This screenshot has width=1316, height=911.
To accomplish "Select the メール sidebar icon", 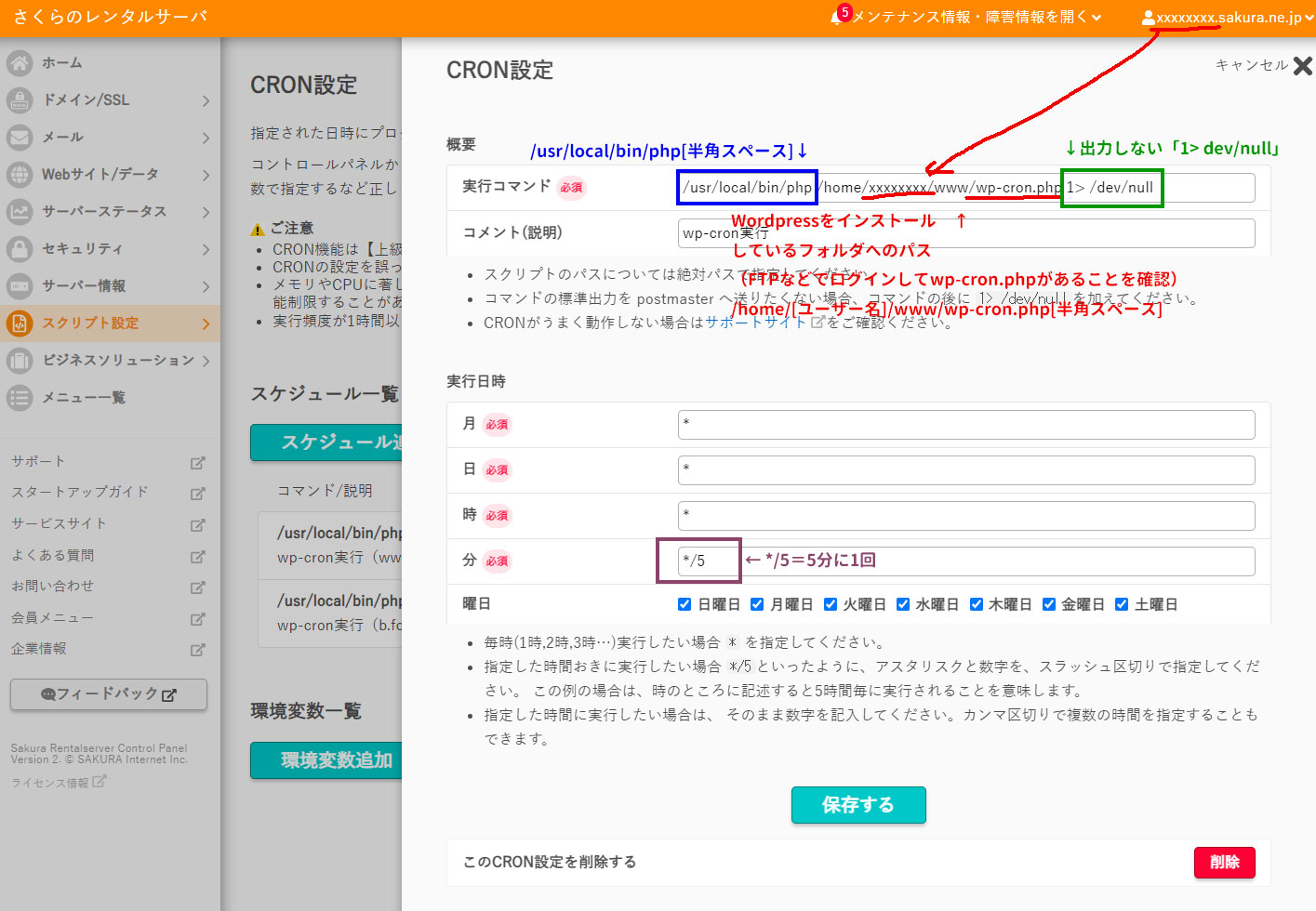I will click(x=21, y=137).
